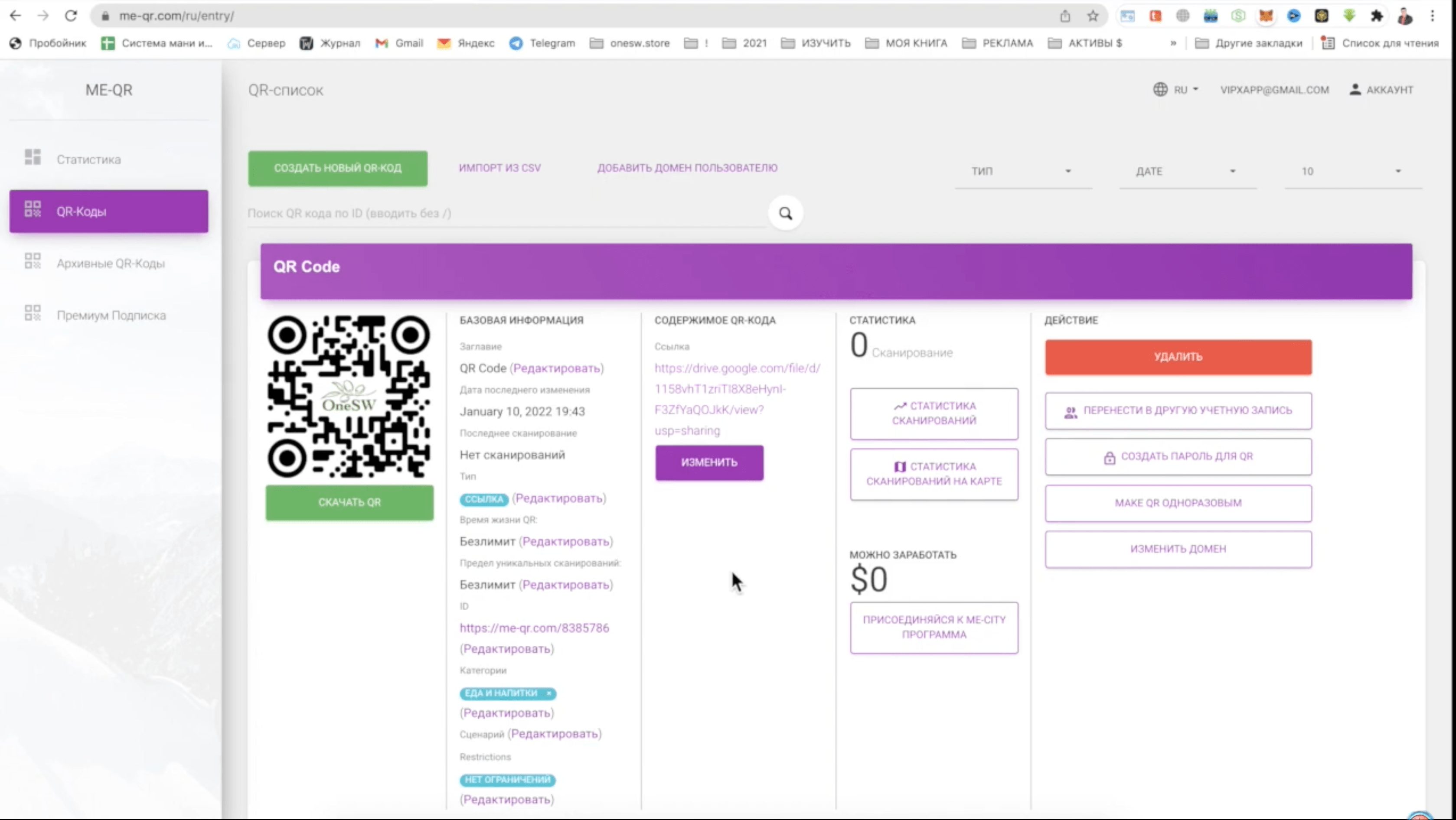Screen dimensions: 1456x820
Task: Click the profile avatar in toolbar
Action: coord(1404,16)
